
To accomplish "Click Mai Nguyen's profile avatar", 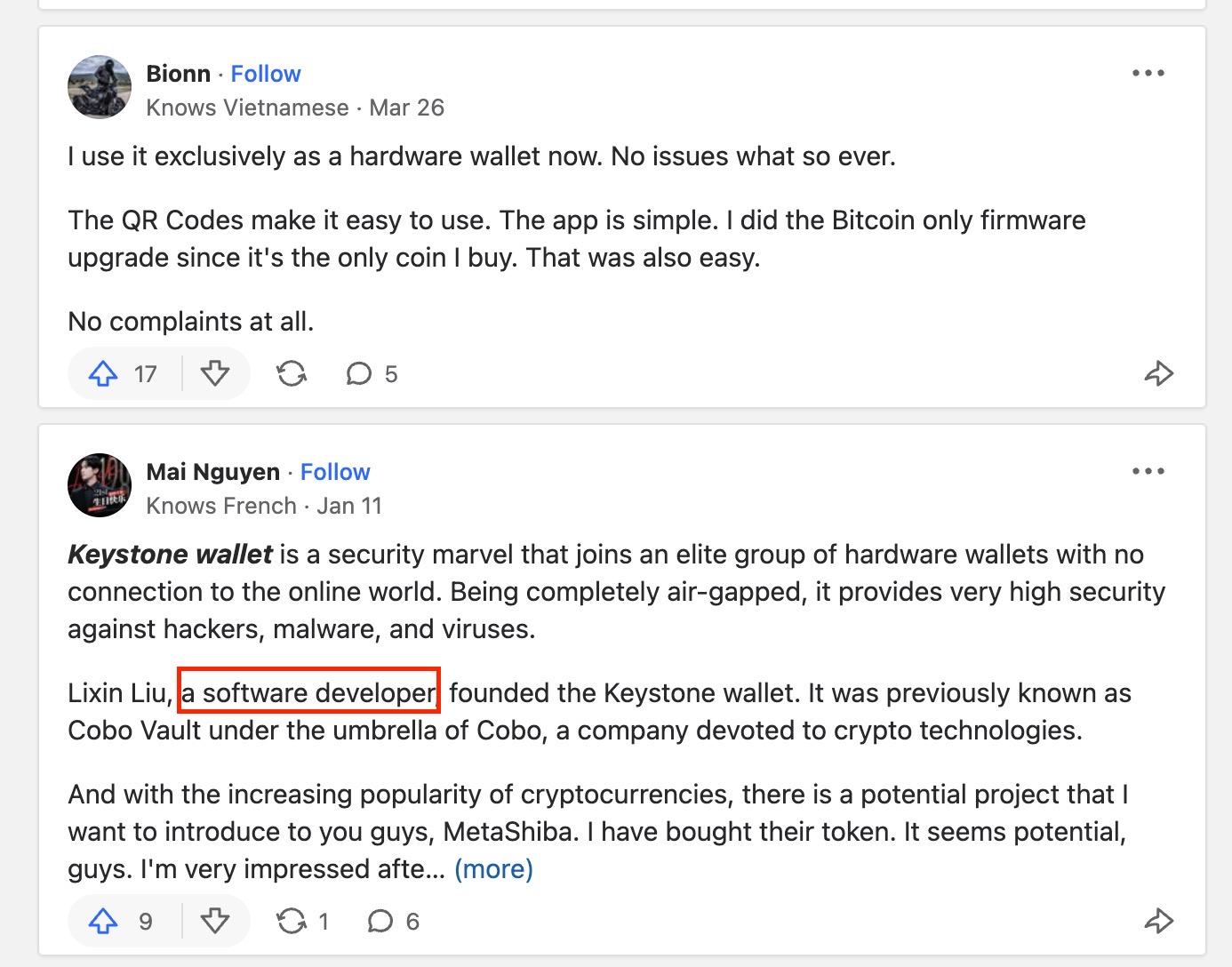I will click(100, 486).
